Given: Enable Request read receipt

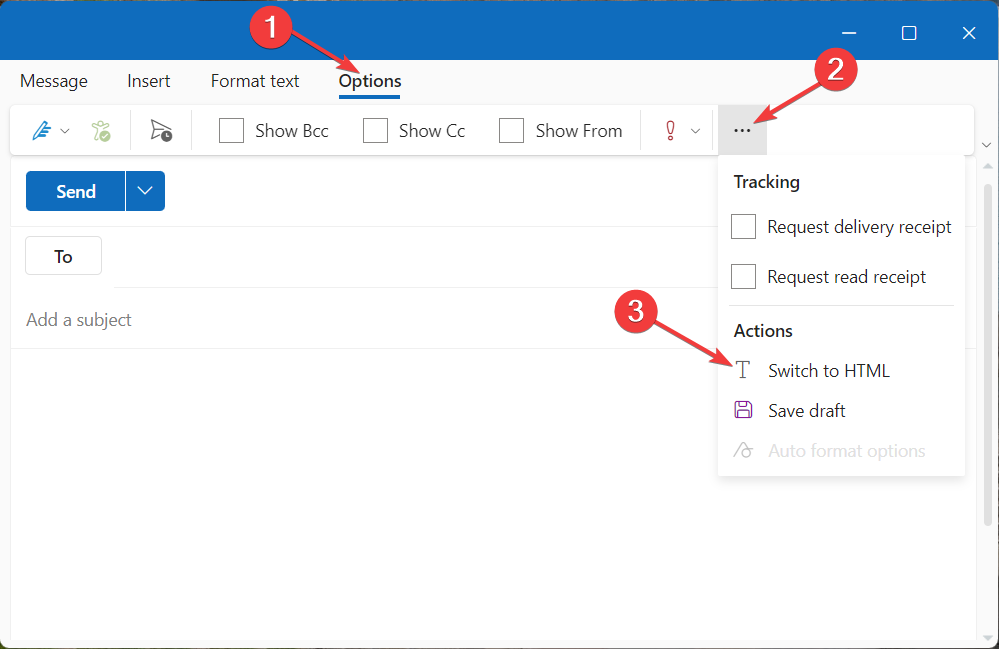Looking at the screenshot, I should [743, 276].
